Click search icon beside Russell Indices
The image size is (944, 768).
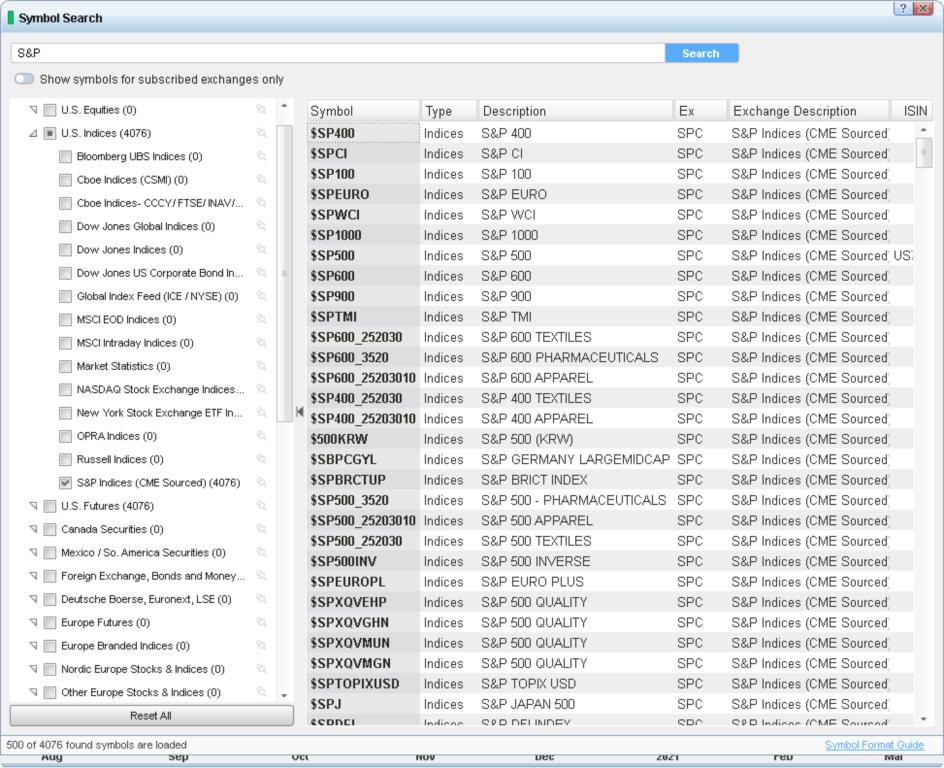261,459
